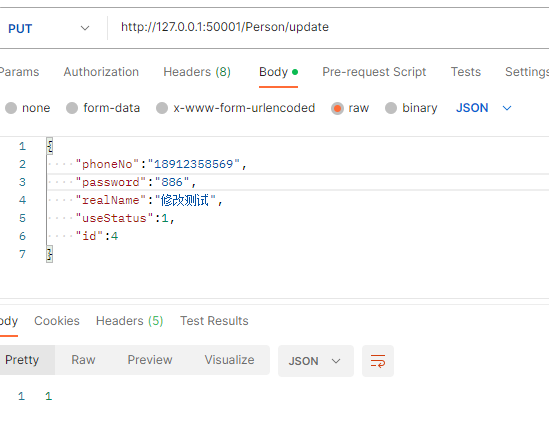The image size is (549, 422).
Task: Open the blue JSON body format dropdown
Action: pyautogui.click(x=484, y=108)
